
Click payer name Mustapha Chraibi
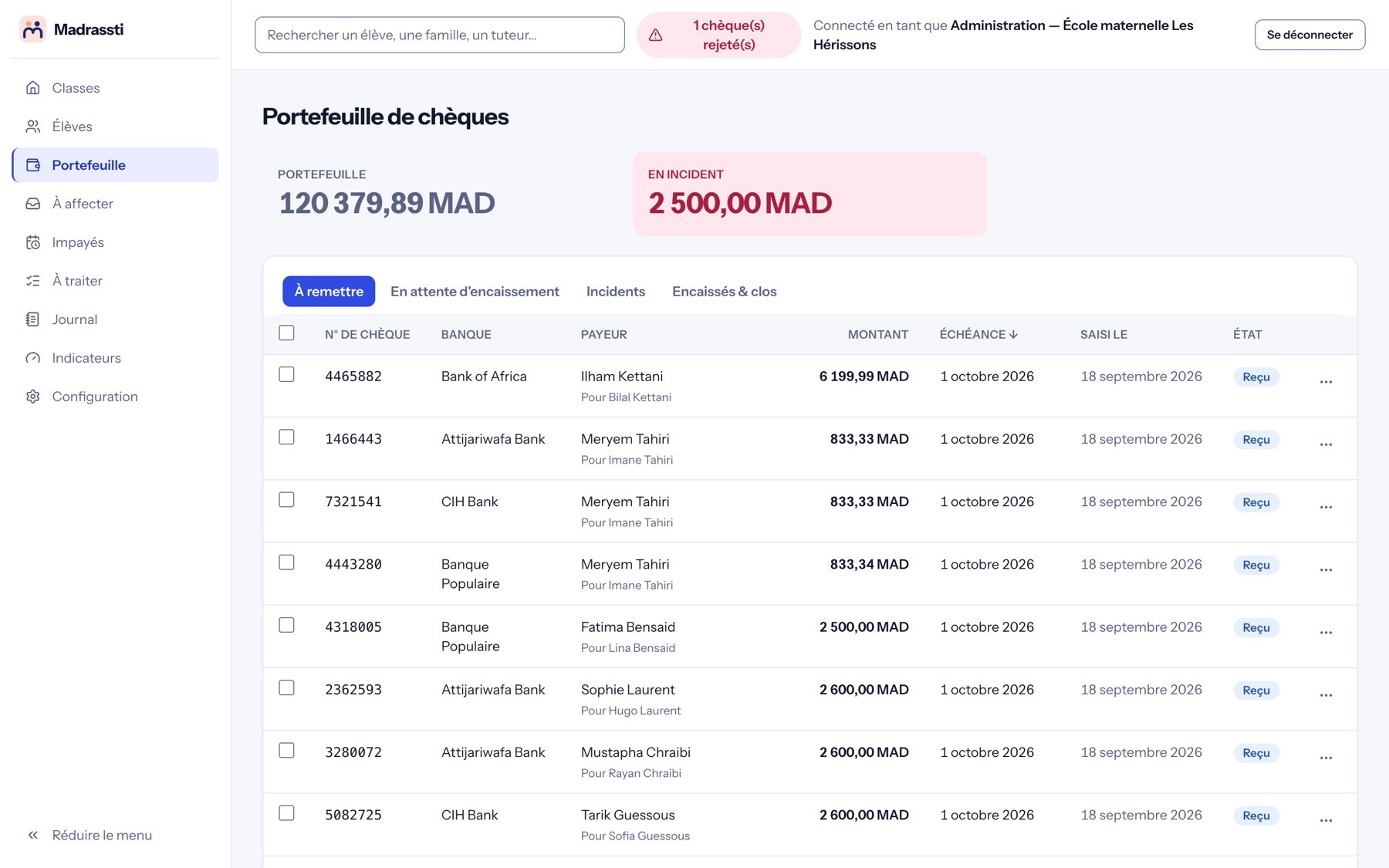(x=636, y=752)
